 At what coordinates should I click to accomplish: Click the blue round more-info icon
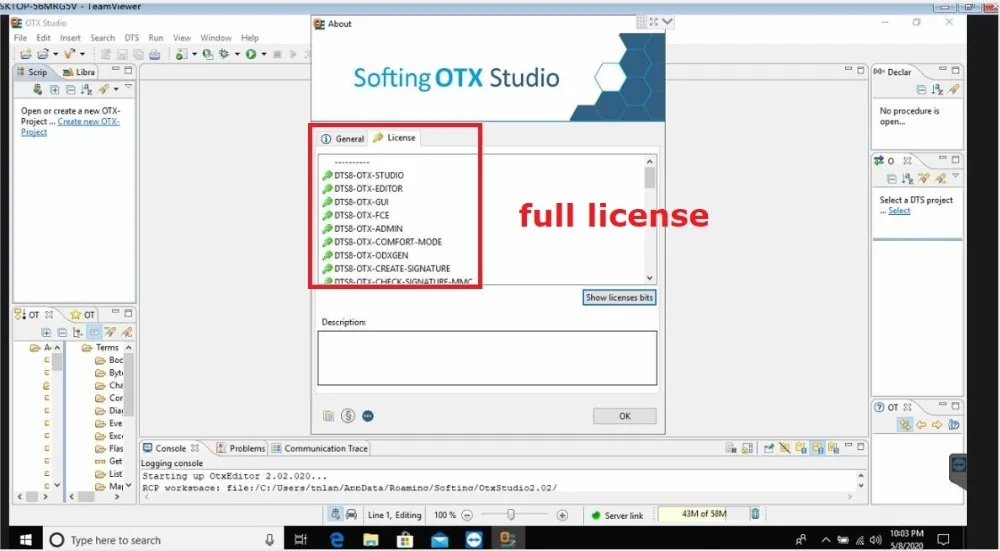click(368, 416)
